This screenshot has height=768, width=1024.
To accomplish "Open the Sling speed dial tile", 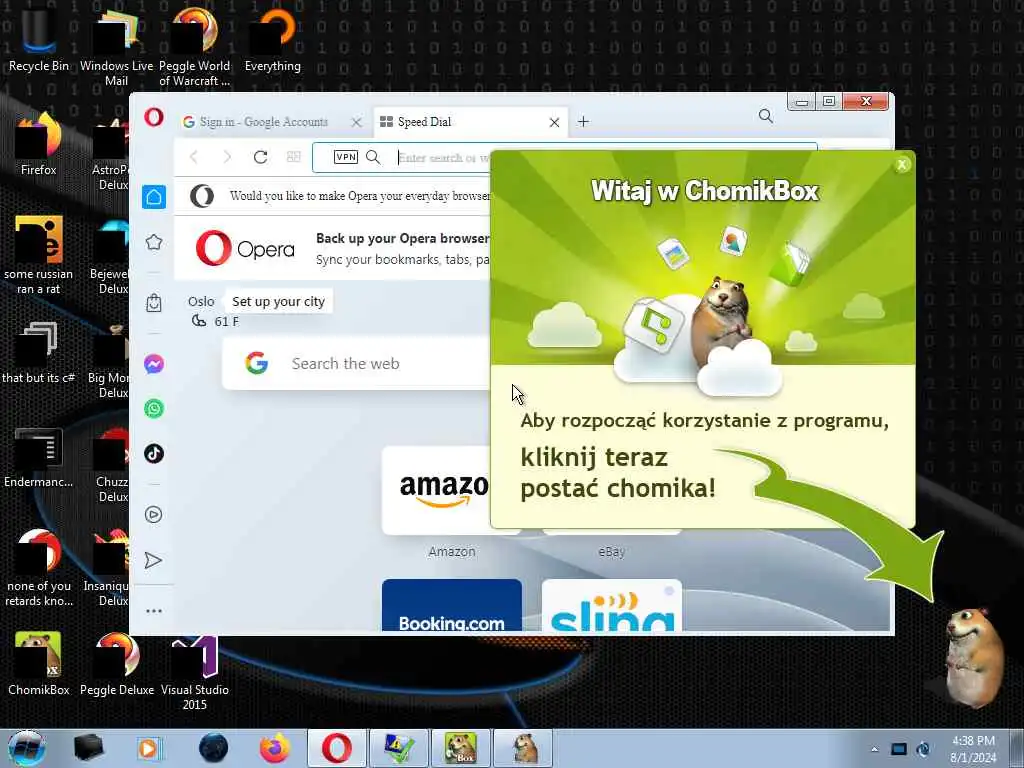I will [x=612, y=605].
